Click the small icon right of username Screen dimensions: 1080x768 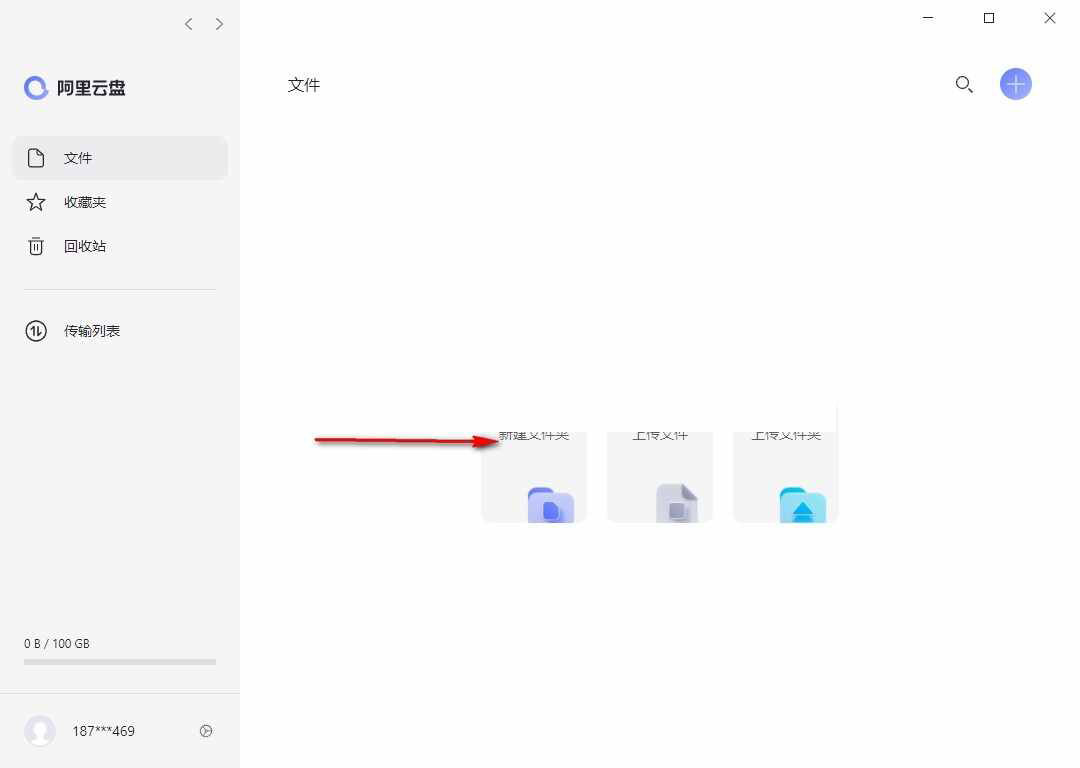(x=206, y=731)
